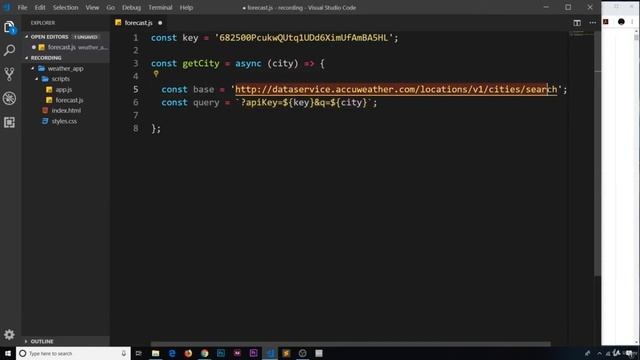This screenshot has height=360, width=640.
Task: Click the taskbar search box
Action: click(x=73, y=353)
